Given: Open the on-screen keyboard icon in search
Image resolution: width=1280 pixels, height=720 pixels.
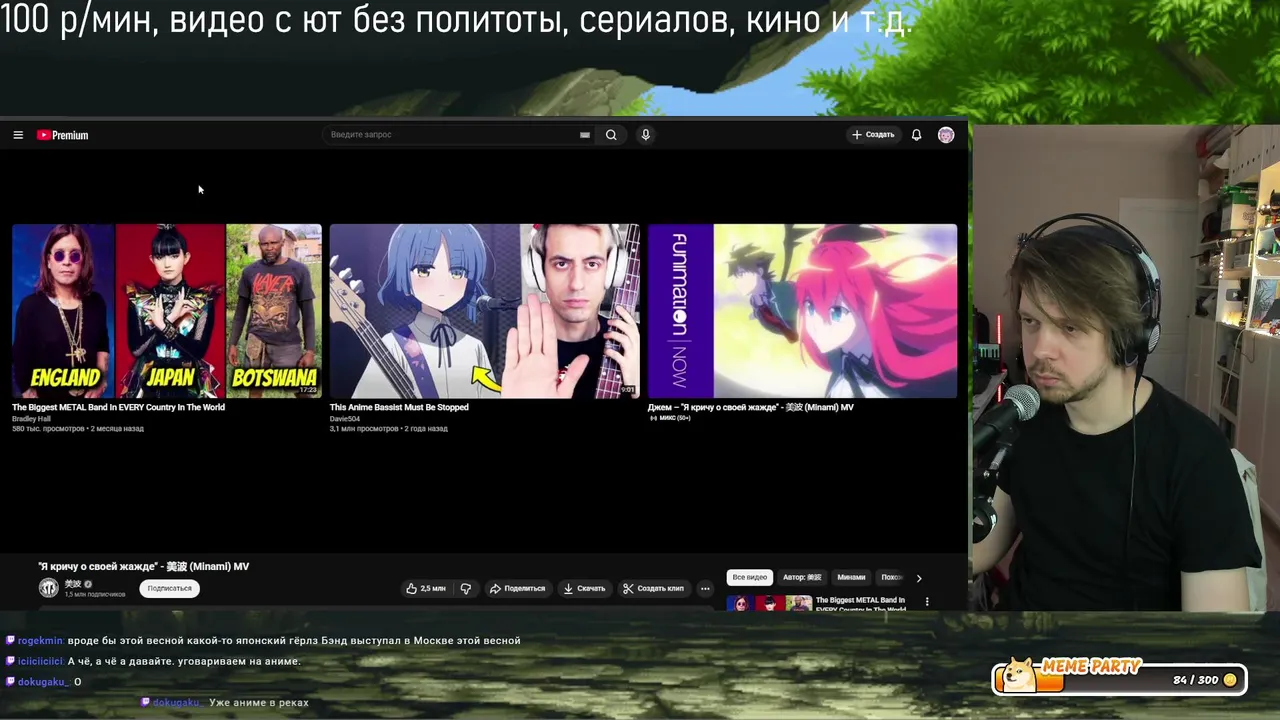Looking at the screenshot, I should [x=585, y=135].
